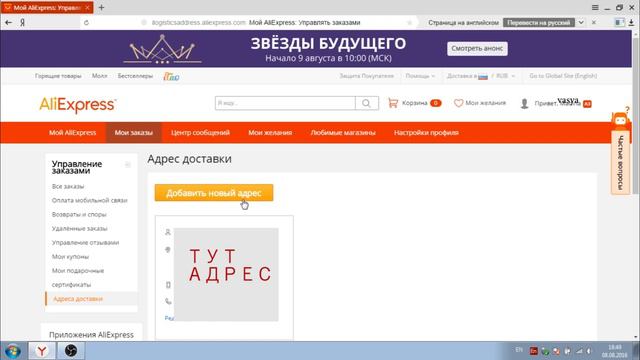The image size is (640, 360).
Task: Open the Yandex home icon in toolbar
Action: click(22, 23)
